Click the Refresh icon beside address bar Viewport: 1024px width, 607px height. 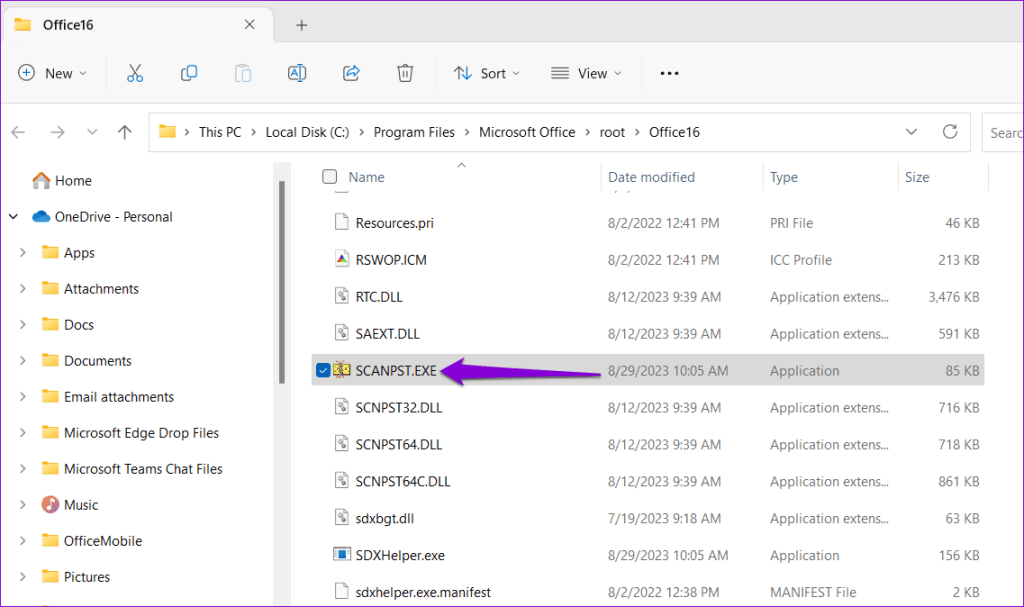950,132
